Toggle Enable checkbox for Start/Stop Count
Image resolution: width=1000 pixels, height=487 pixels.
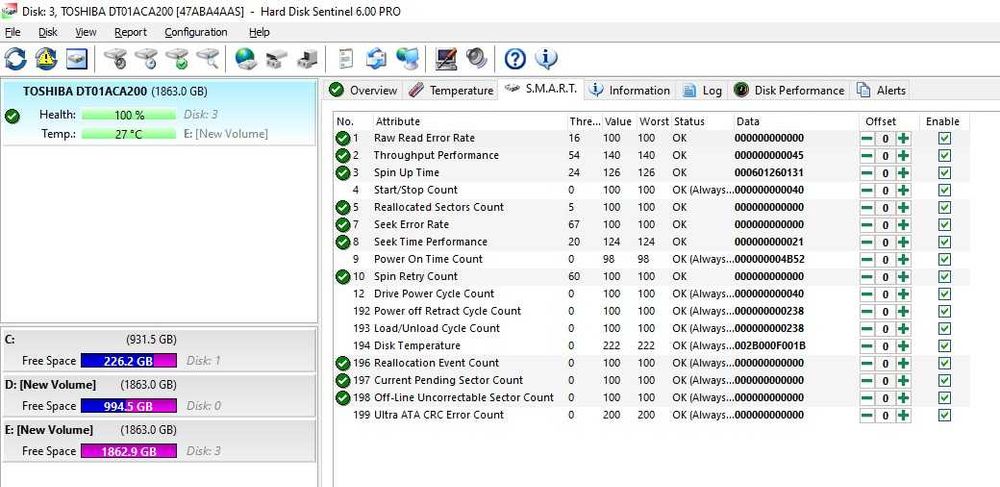click(945, 190)
